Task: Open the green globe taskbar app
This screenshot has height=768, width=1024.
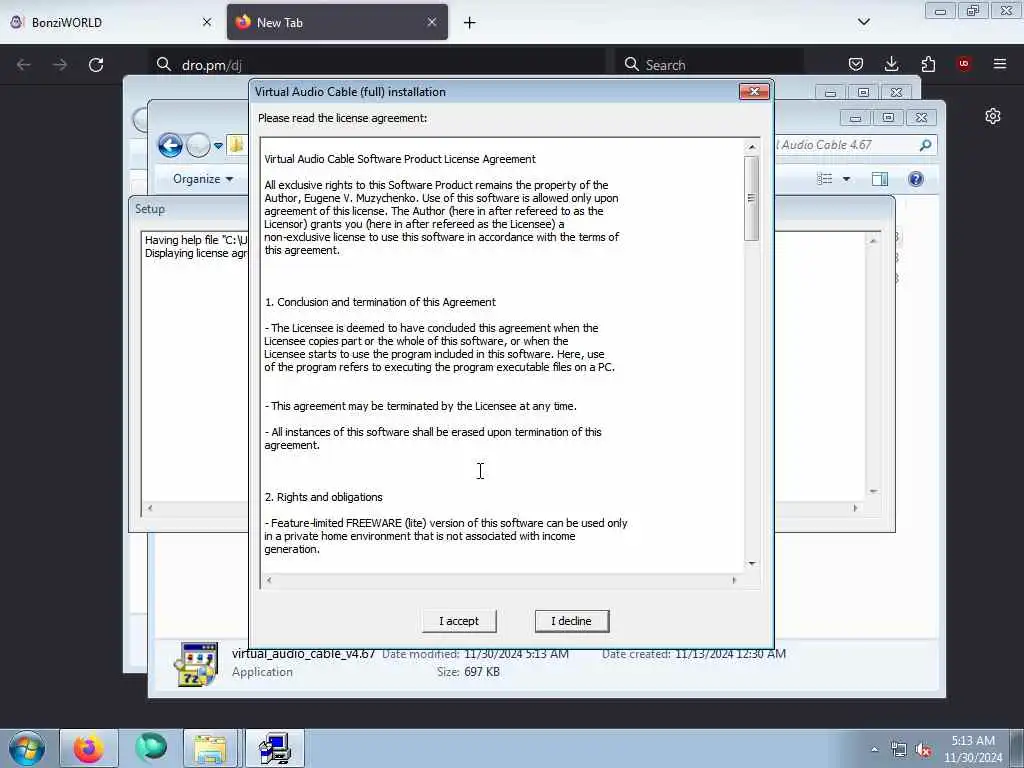Action: point(150,748)
